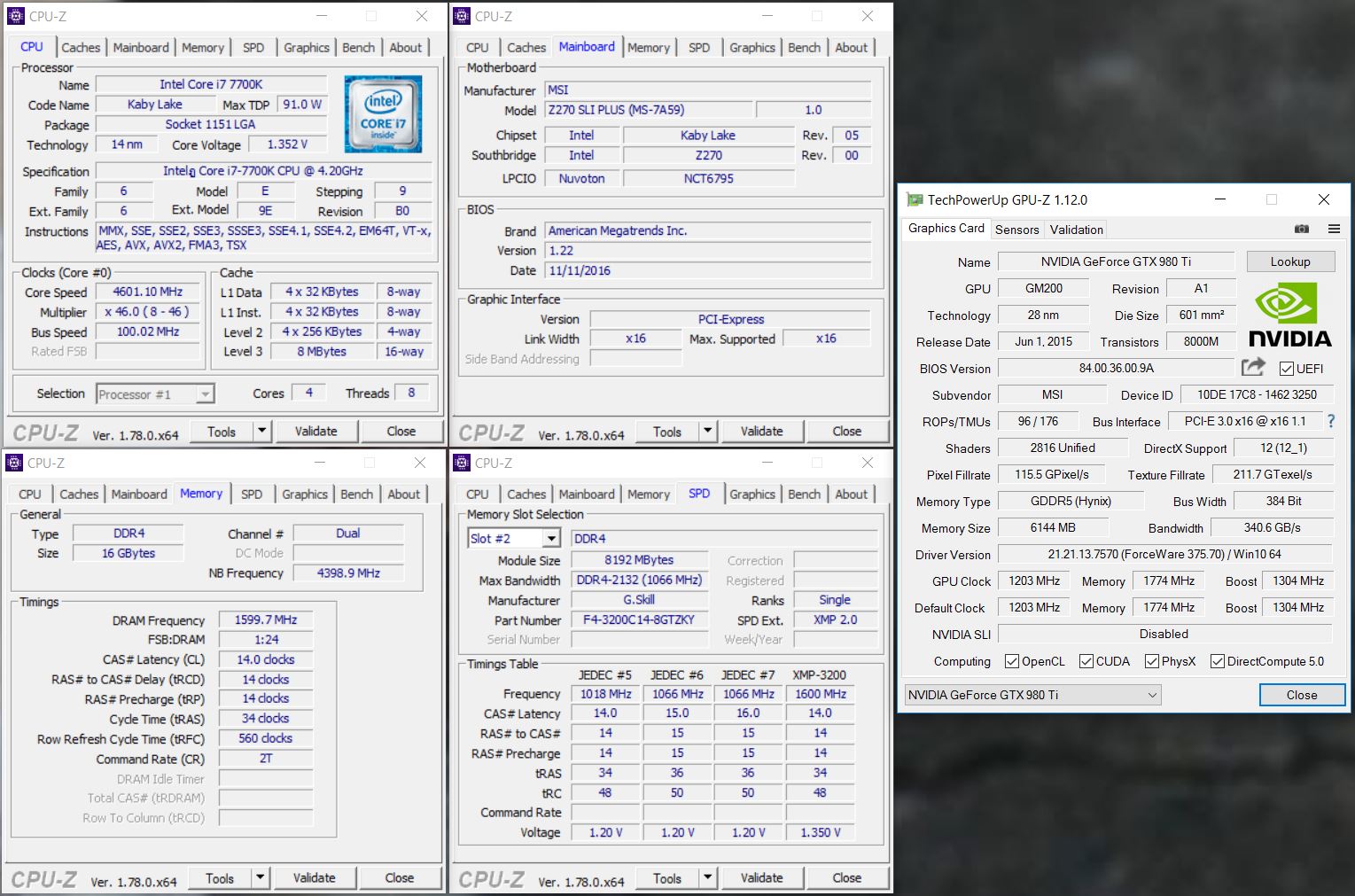Click Validate button in Mainboard window

tap(762, 431)
